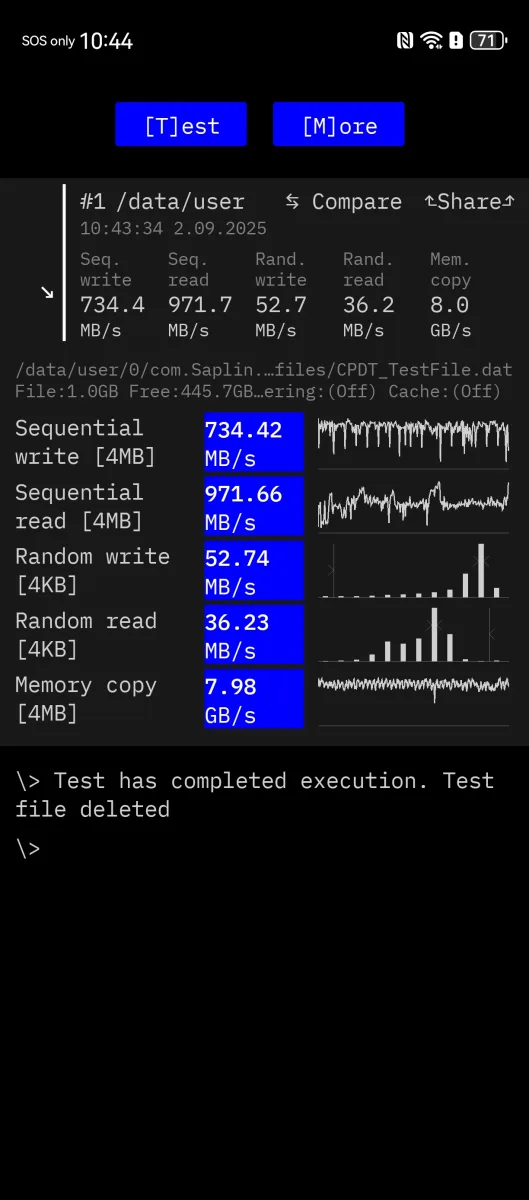529x1200 pixels.
Task: Open the Random read histogram chart
Action: tap(413, 634)
